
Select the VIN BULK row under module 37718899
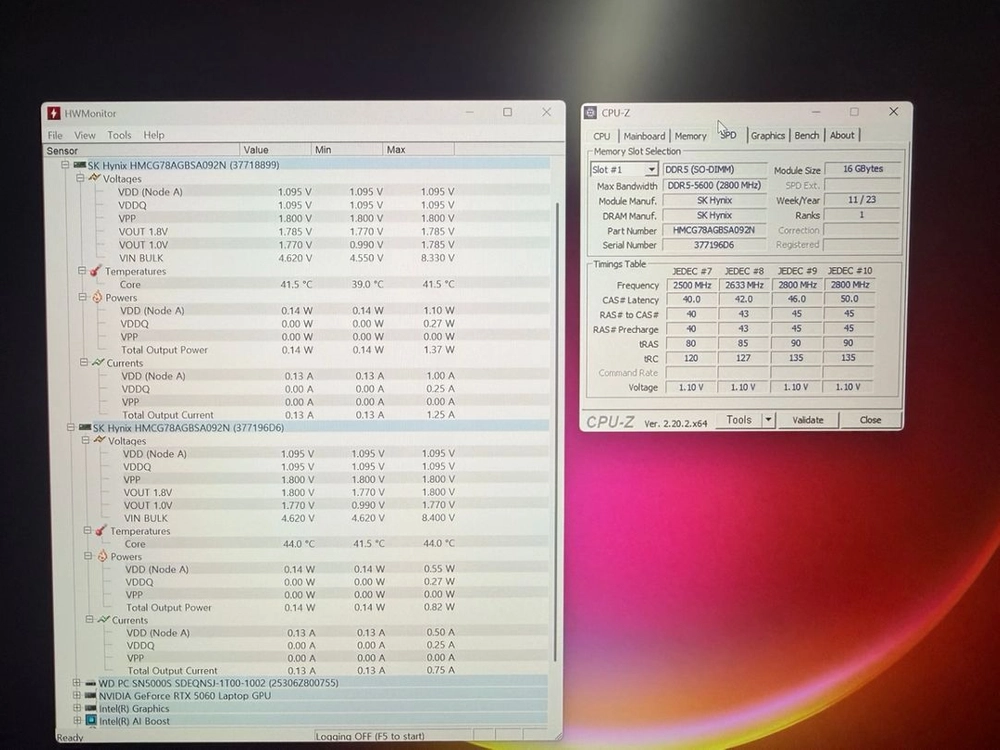coord(312,258)
